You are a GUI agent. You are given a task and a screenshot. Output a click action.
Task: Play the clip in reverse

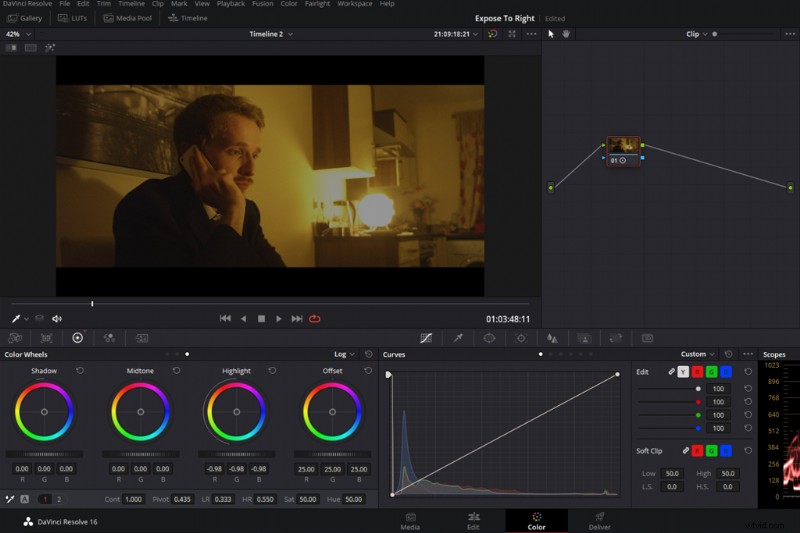click(243, 319)
